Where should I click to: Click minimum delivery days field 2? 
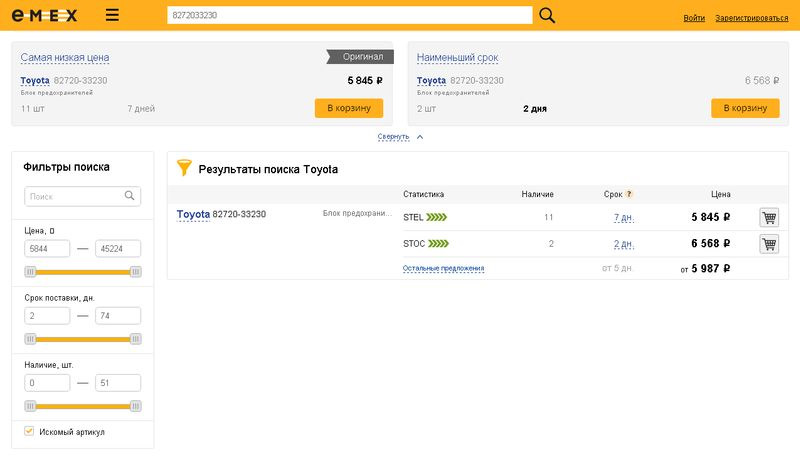[47, 316]
